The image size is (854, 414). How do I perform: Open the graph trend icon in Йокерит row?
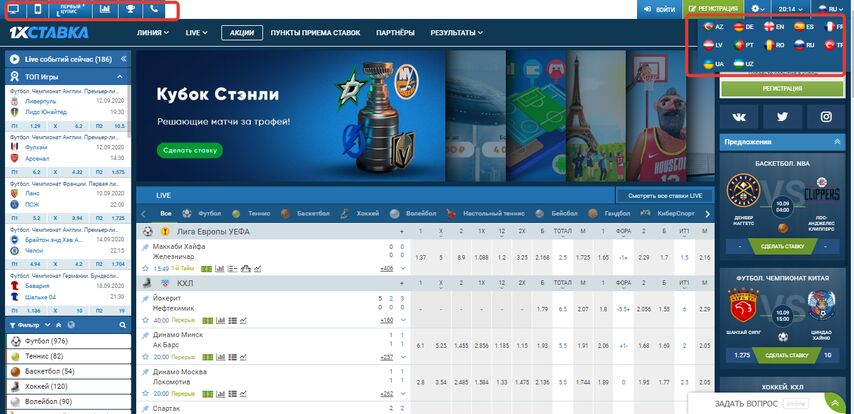point(242,320)
